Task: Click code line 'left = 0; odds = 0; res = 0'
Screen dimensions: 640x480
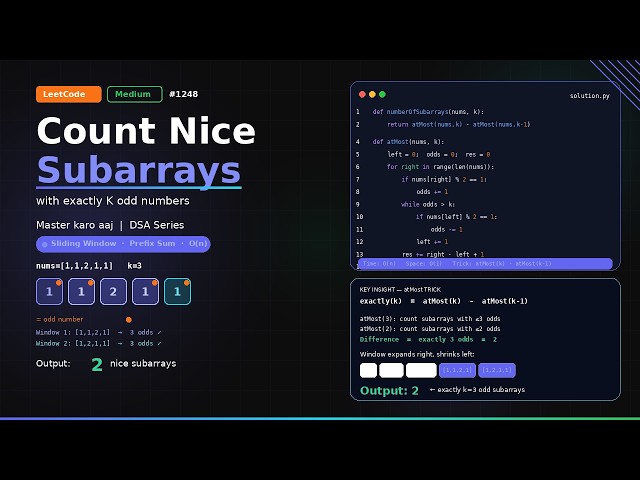Action: tap(439, 154)
